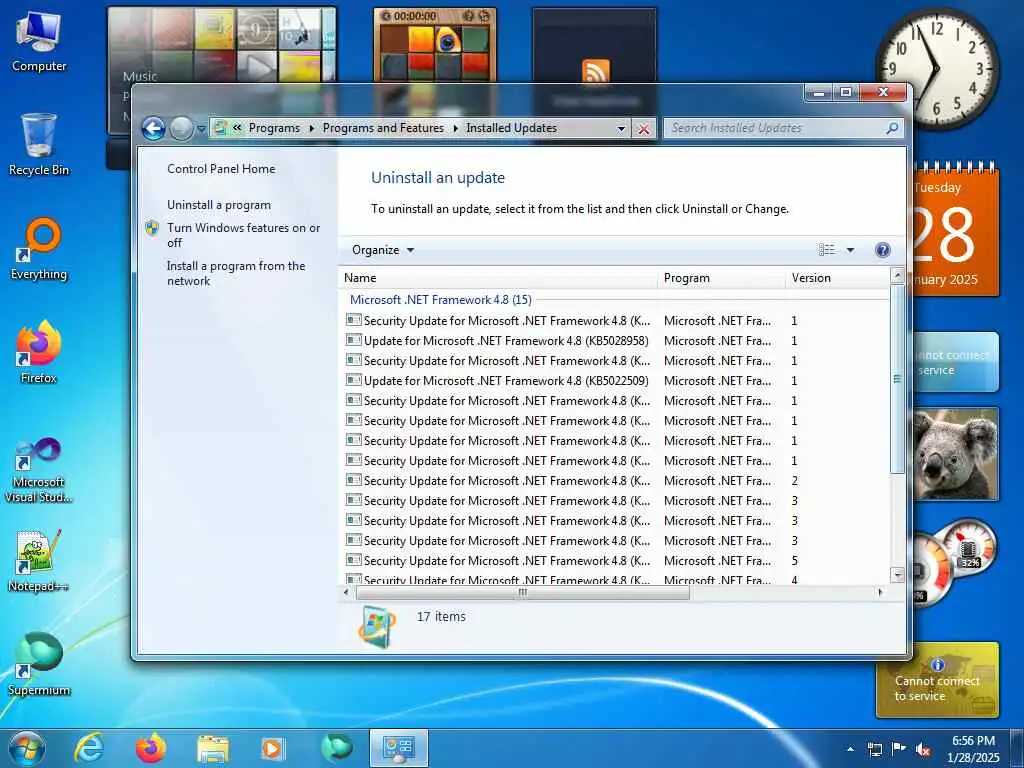Click the Search Installed Updates field
The width and height of the screenshot is (1024, 768).
pyautogui.click(x=784, y=129)
